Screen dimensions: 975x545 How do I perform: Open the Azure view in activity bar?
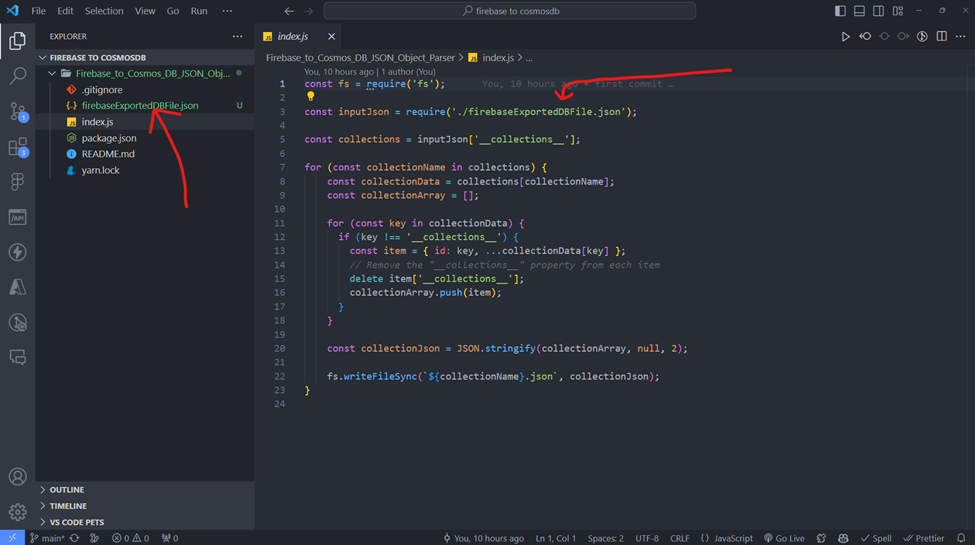(x=17, y=287)
